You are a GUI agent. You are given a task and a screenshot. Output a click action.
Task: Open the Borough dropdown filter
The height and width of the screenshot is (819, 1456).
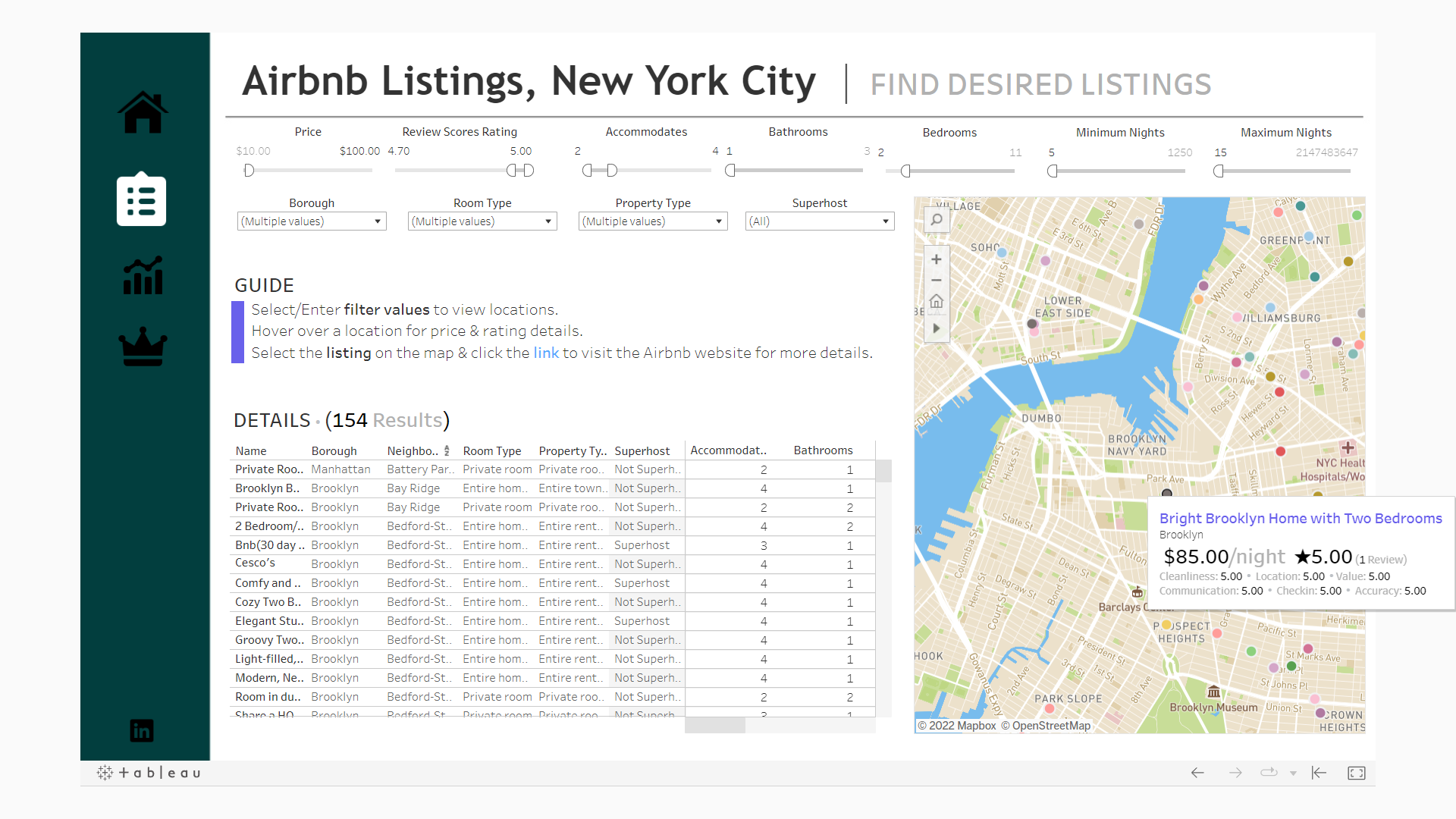[x=312, y=221]
